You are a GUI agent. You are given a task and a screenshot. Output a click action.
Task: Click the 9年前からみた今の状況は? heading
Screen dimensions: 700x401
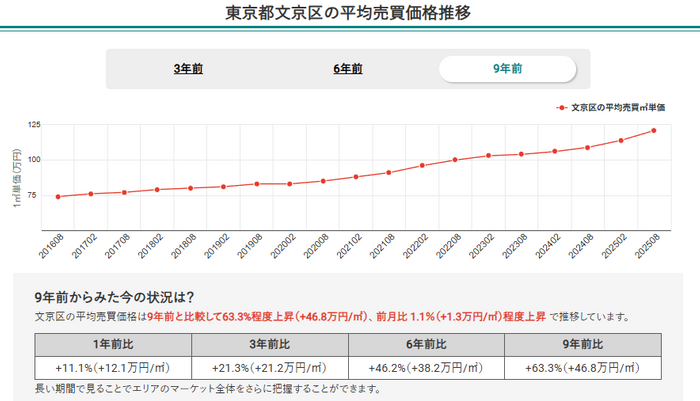click(x=114, y=297)
